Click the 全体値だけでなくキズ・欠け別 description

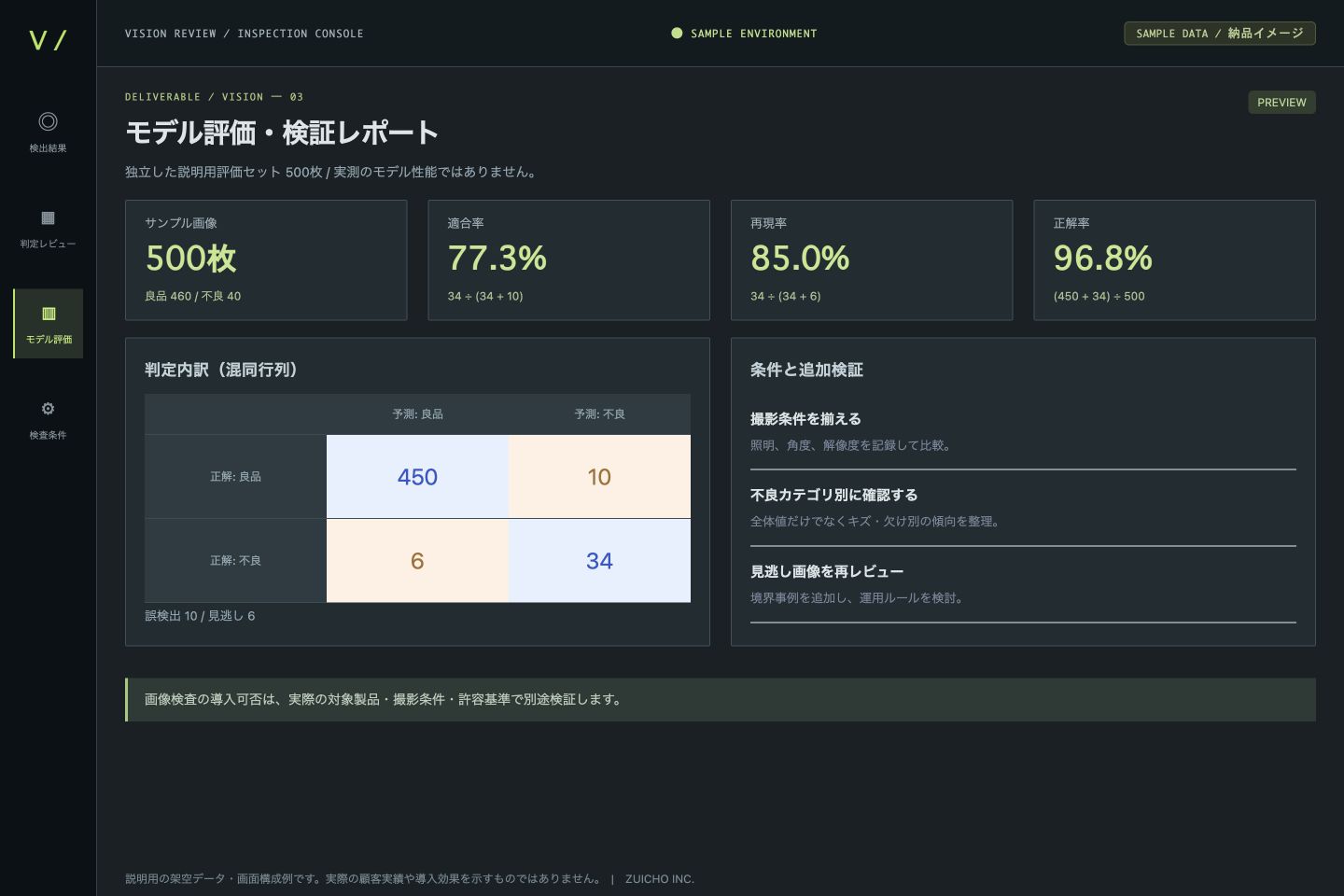click(x=875, y=522)
